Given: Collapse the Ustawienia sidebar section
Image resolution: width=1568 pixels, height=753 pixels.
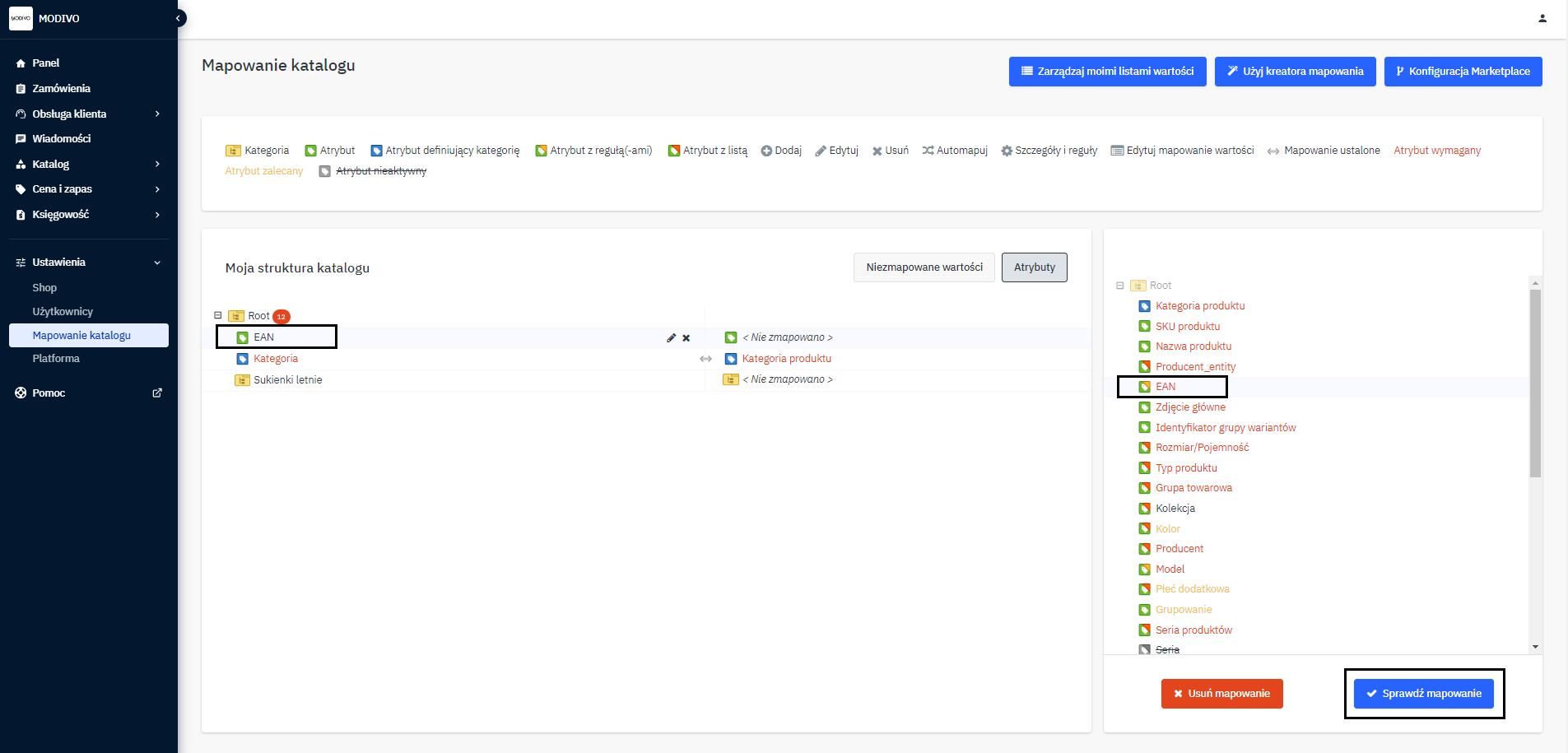Looking at the screenshot, I should pyautogui.click(x=157, y=263).
